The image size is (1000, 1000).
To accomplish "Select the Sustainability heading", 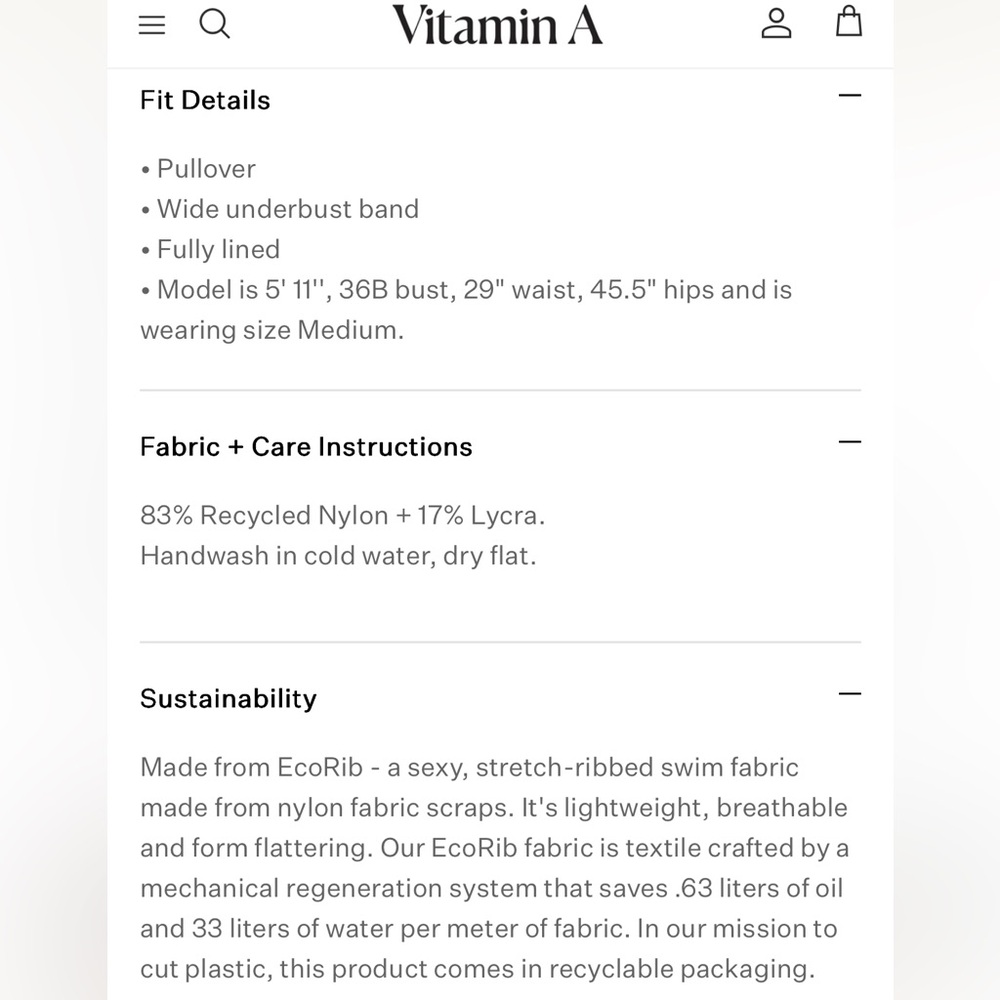I will tap(228, 699).
